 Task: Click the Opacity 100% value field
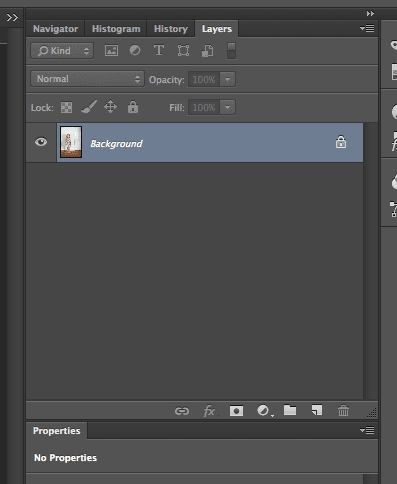pyautogui.click(x=204, y=79)
